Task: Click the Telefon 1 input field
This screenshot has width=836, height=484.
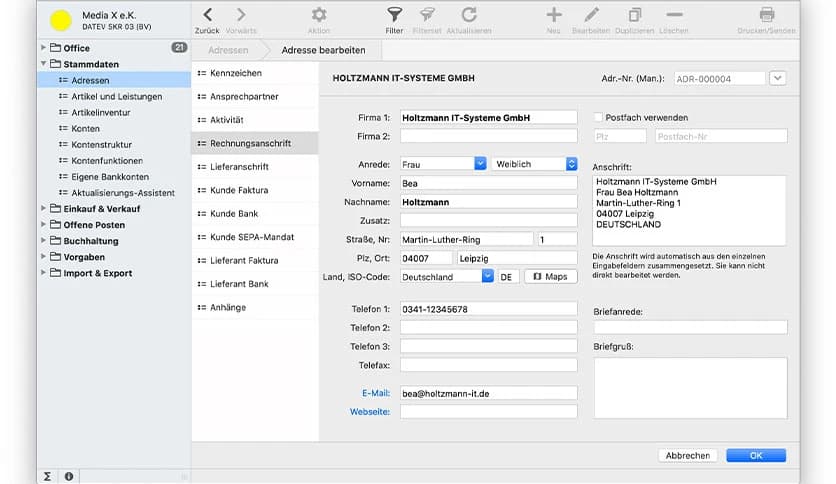Action: [488, 309]
